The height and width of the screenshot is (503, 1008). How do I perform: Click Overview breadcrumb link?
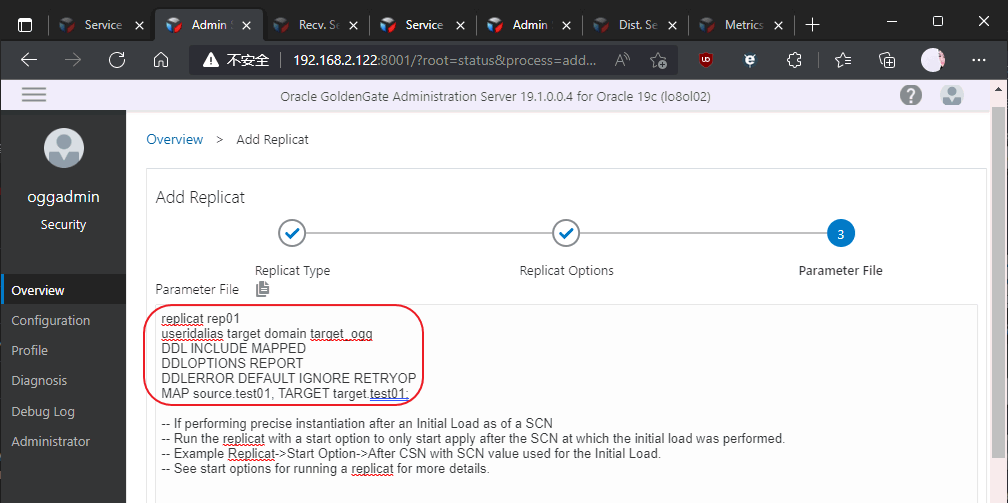(x=175, y=140)
